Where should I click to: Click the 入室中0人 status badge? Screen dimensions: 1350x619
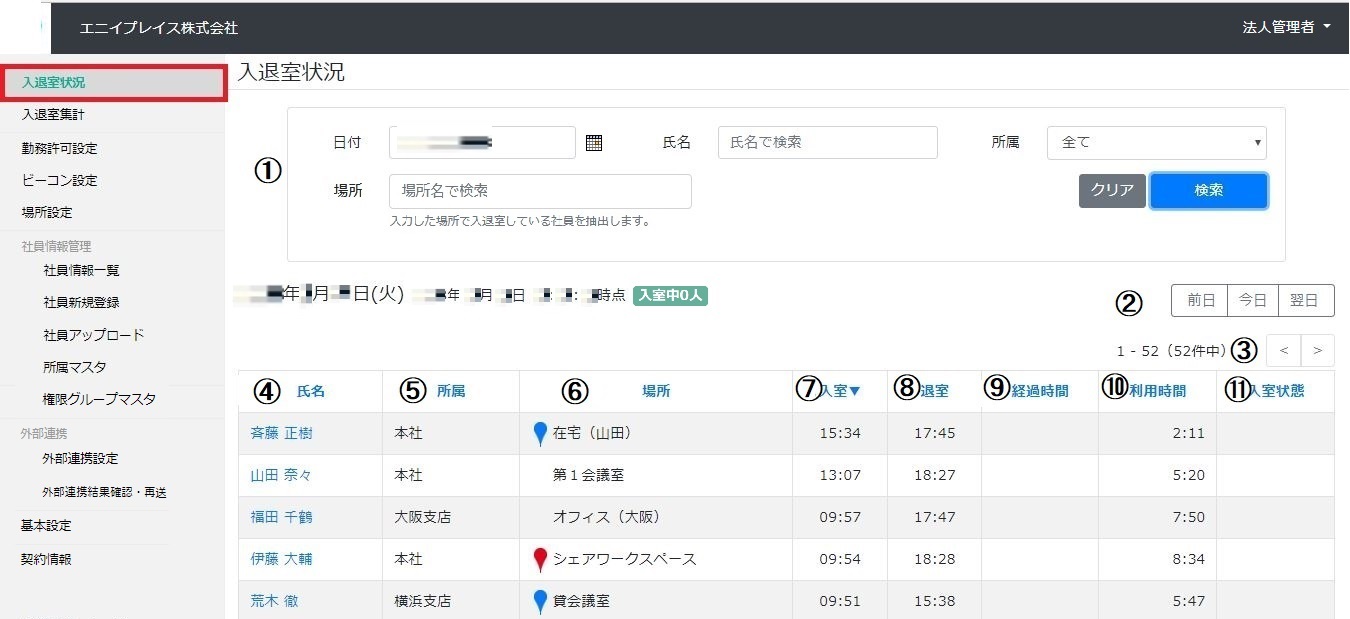671,296
